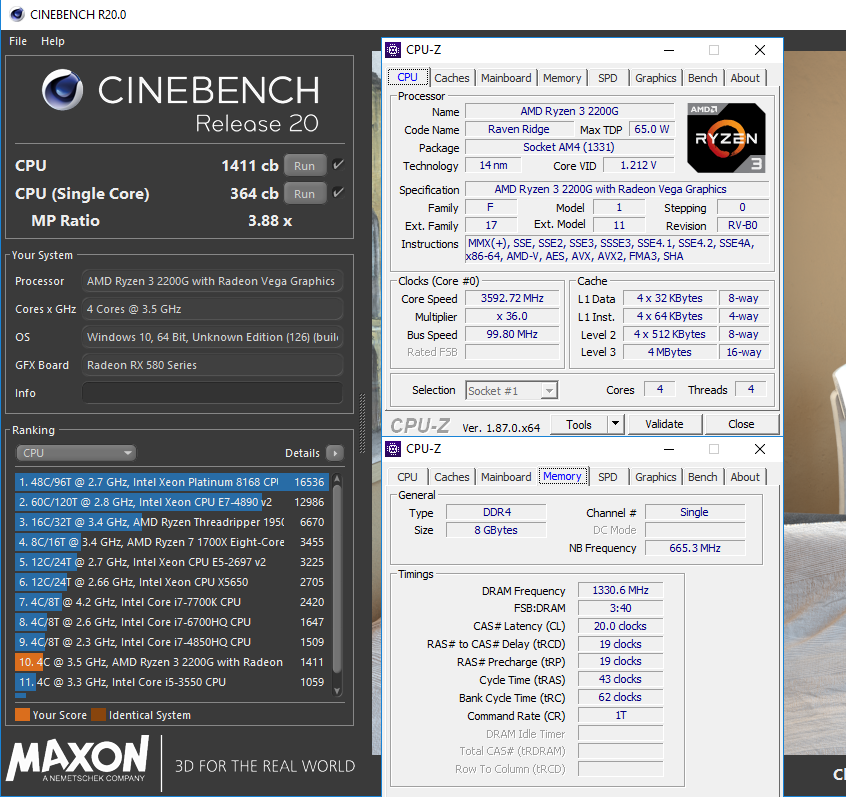Open the CPU ranking type dropdown
This screenshot has height=797, width=846.
[x=76, y=453]
